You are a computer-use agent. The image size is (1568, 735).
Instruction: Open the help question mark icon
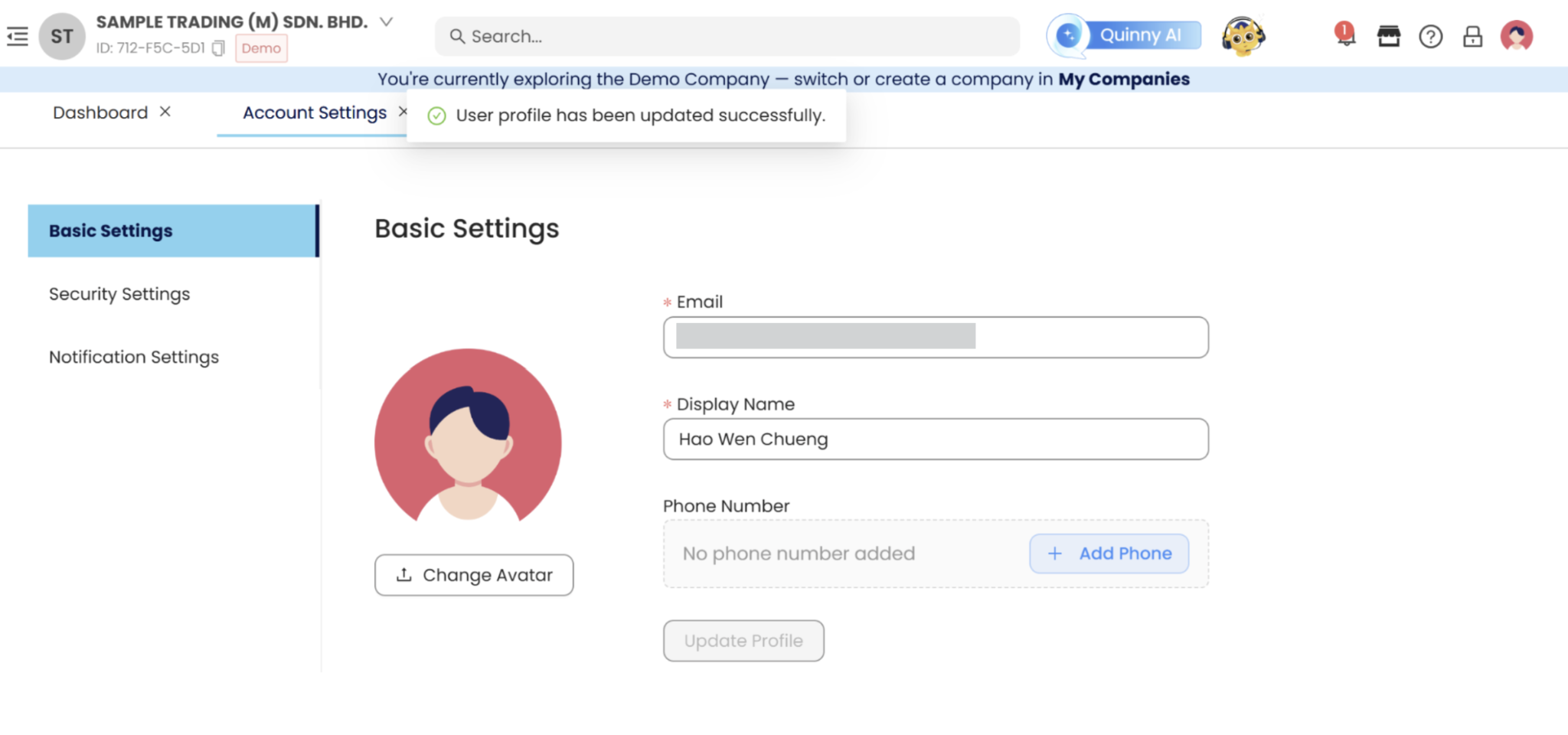[1430, 36]
